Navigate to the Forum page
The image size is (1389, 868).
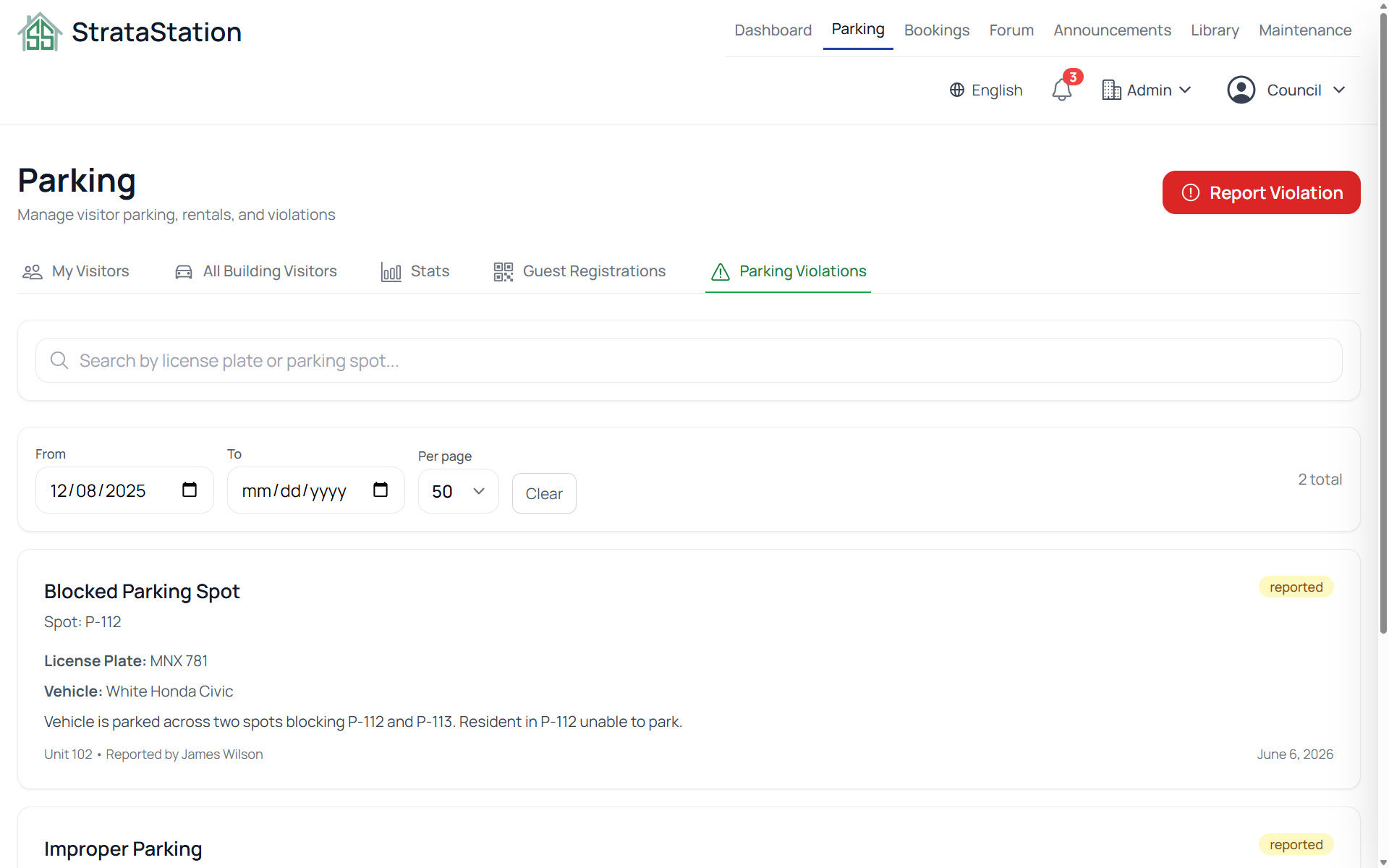pos(1011,30)
